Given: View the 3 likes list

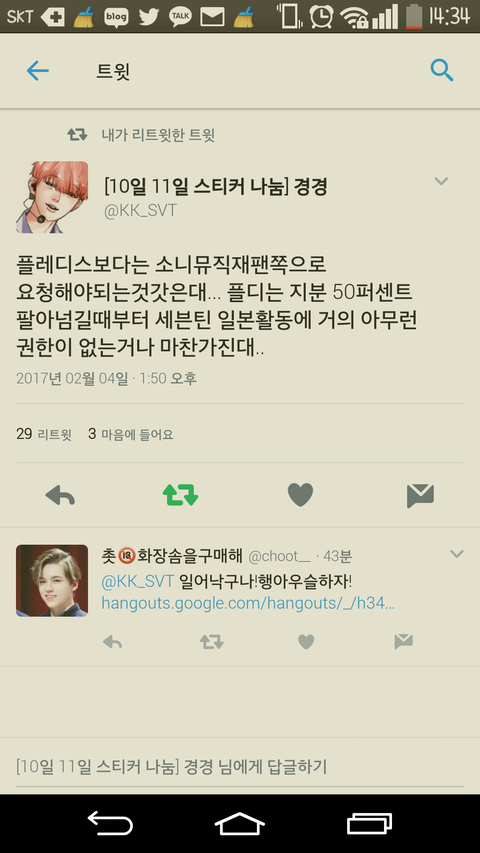Looking at the screenshot, I should click(x=131, y=434).
